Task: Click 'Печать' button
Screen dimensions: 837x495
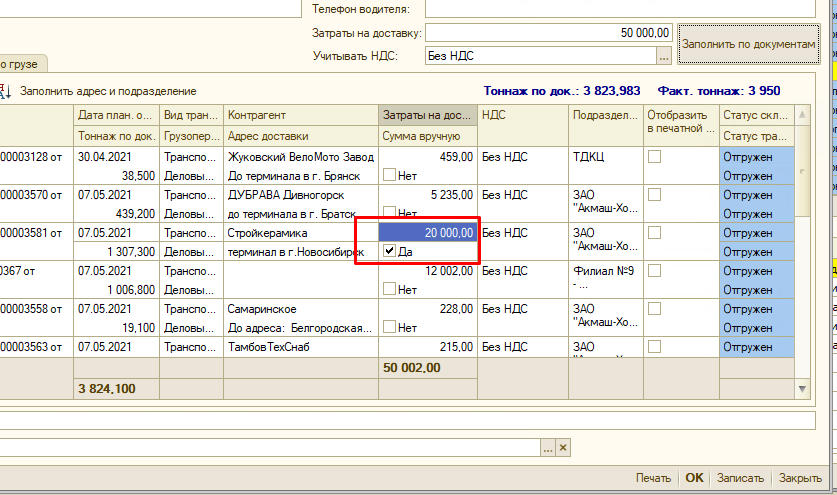Action: point(653,478)
